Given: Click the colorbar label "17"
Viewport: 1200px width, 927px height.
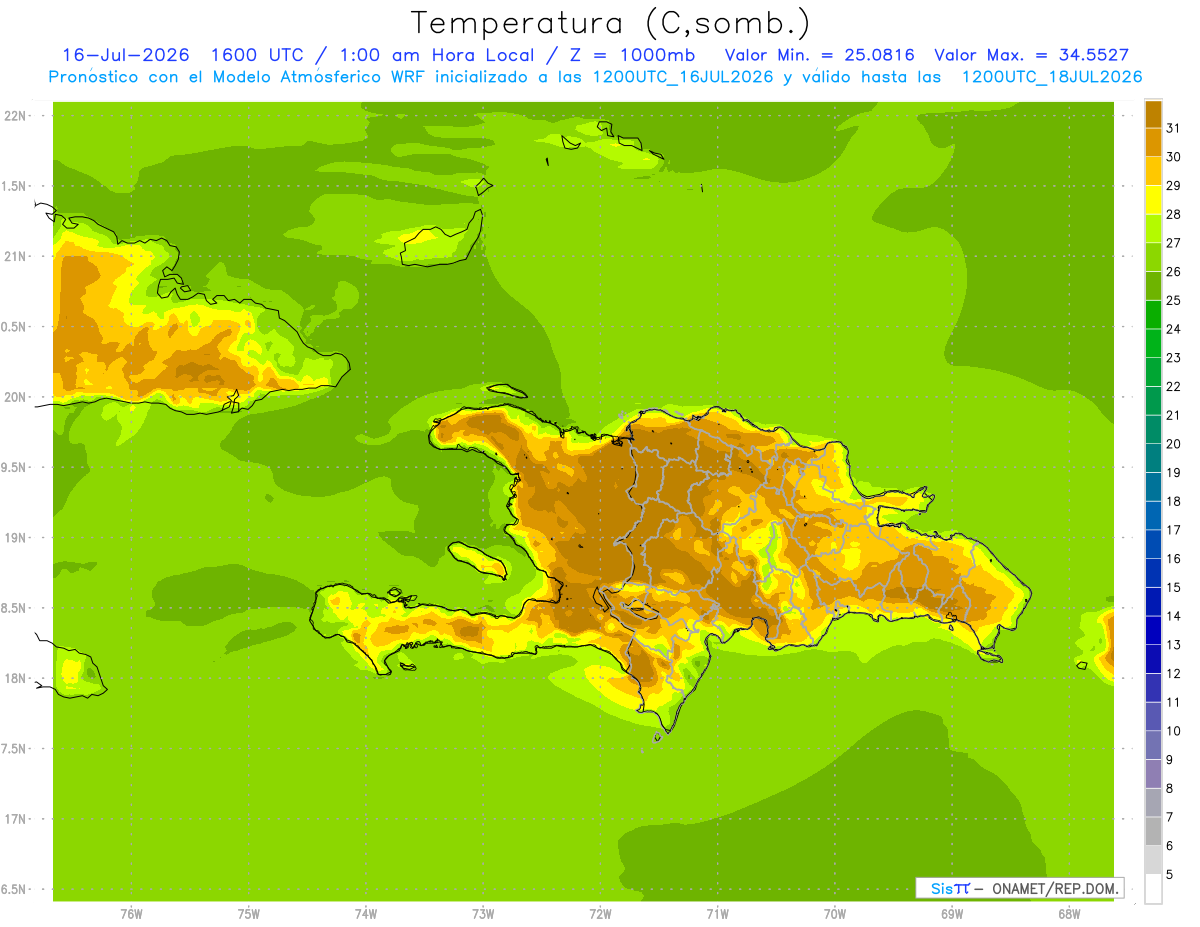Looking at the screenshot, I should coord(1174,530).
